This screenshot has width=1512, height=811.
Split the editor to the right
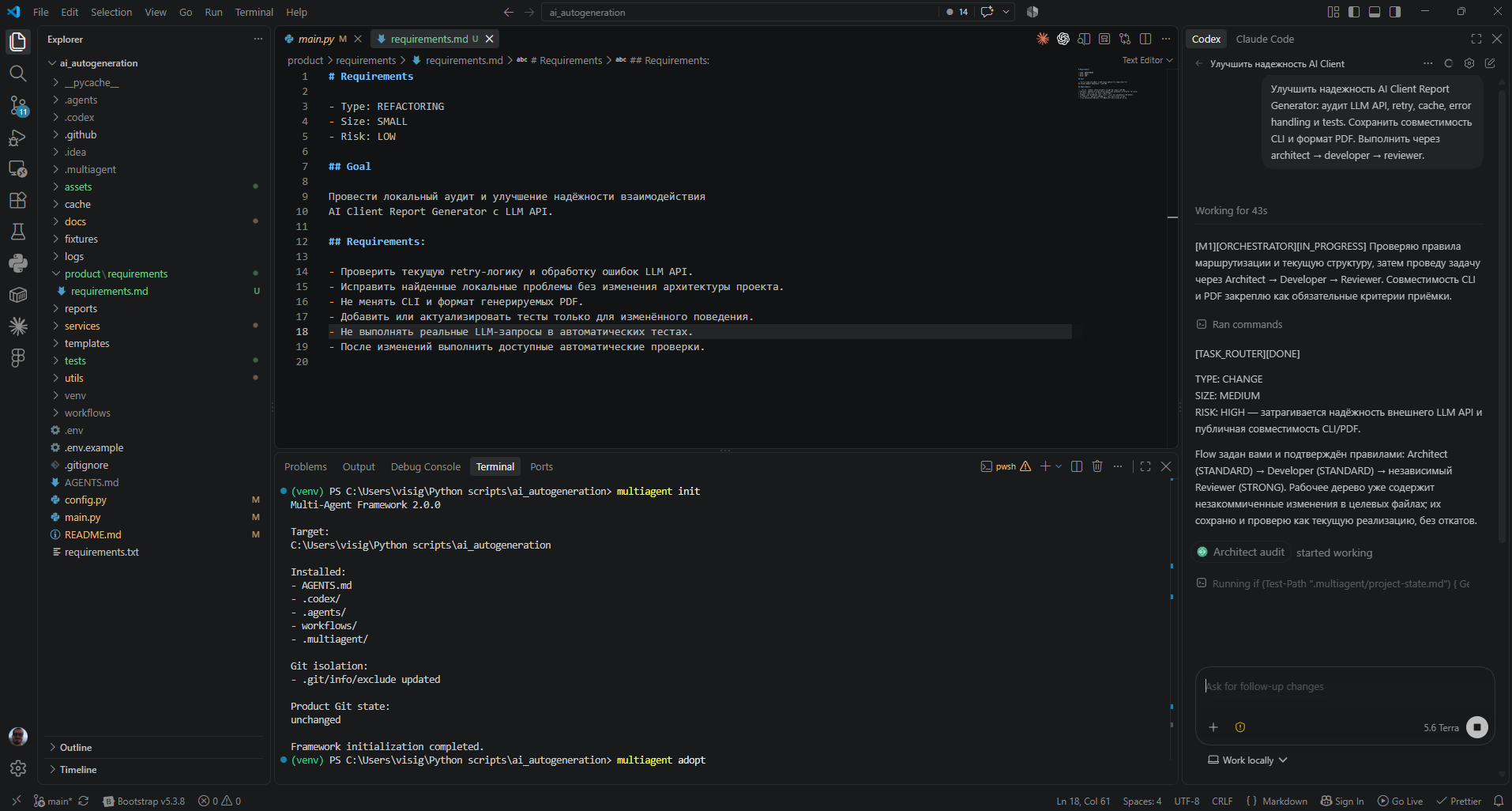[x=1145, y=39]
